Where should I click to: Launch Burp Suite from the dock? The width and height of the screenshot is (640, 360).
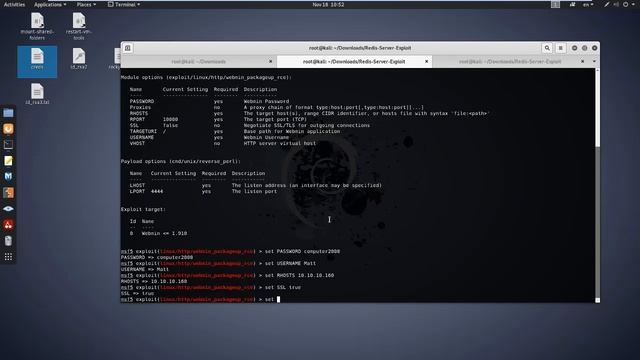8,129
